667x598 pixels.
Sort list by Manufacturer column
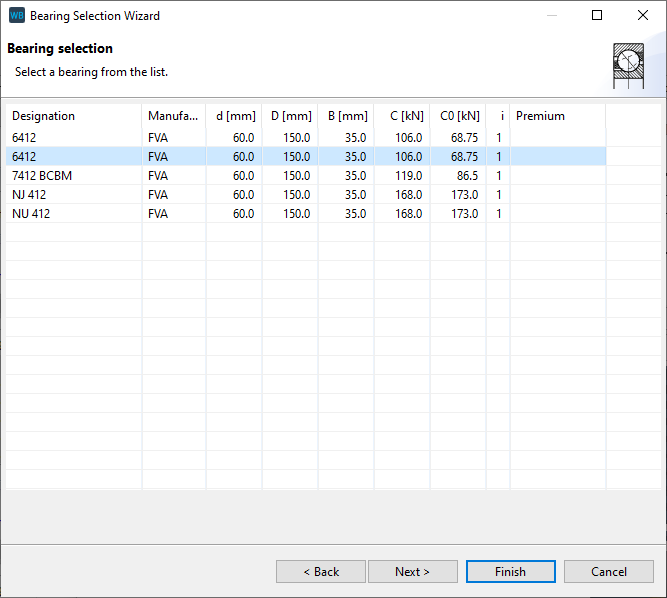pyautogui.click(x=173, y=116)
